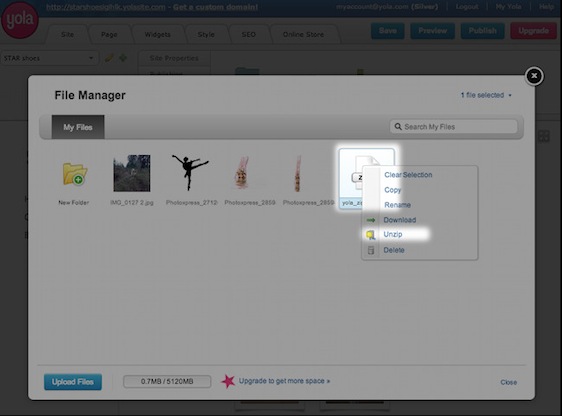Click the green Download arrow icon

pos(371,220)
